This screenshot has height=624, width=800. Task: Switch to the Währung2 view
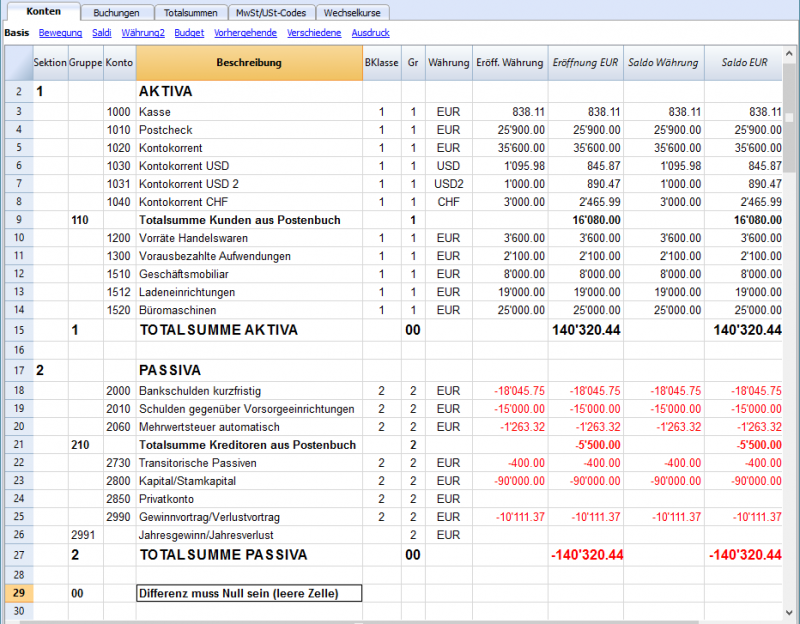tap(143, 33)
